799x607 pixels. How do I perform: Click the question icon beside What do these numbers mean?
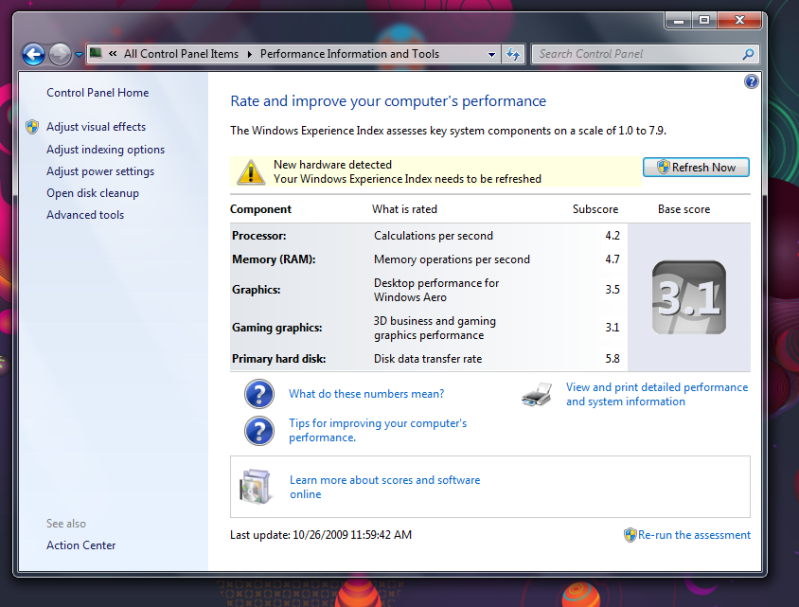pyautogui.click(x=259, y=394)
